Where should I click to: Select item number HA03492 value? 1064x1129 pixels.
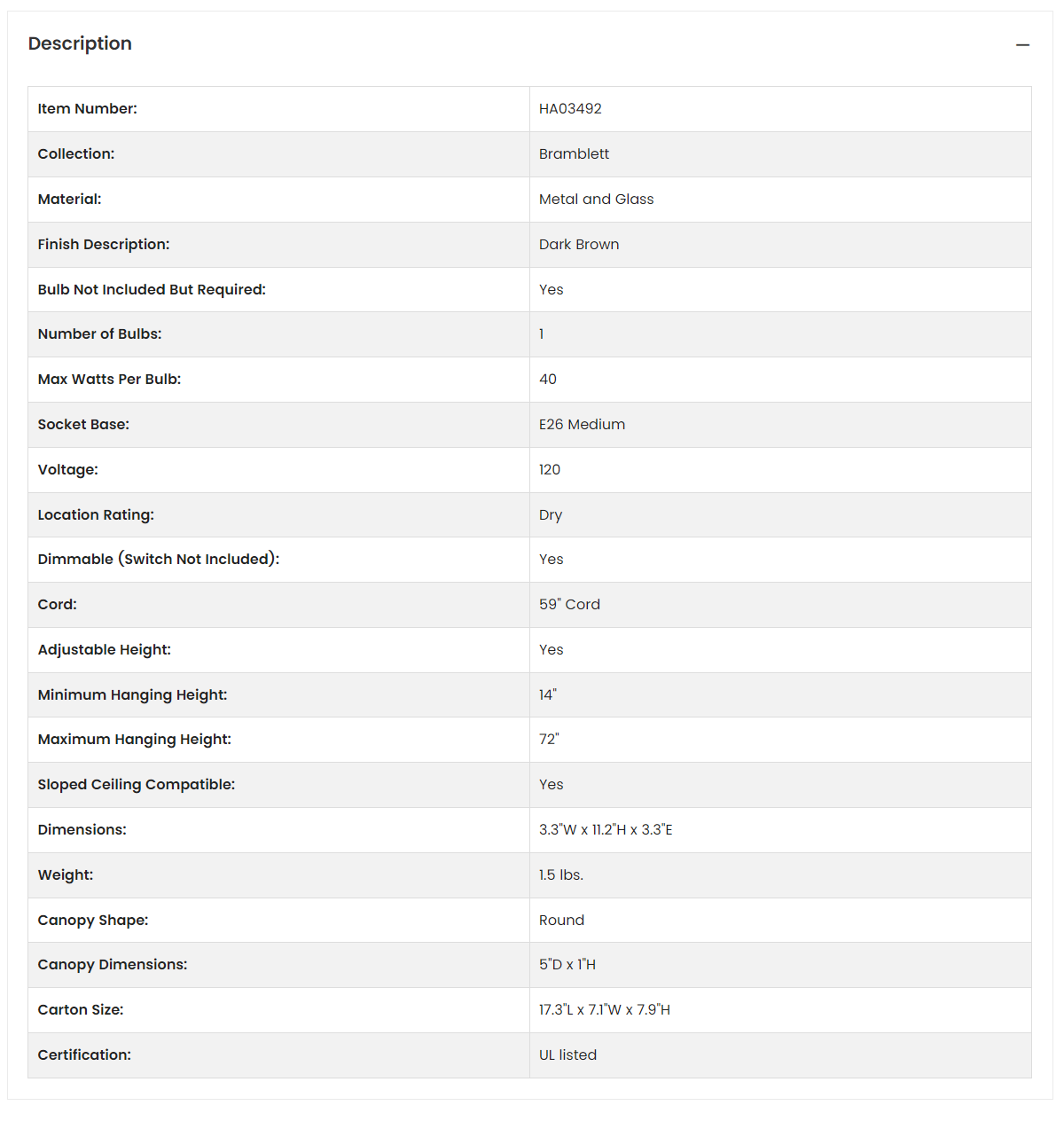570,109
